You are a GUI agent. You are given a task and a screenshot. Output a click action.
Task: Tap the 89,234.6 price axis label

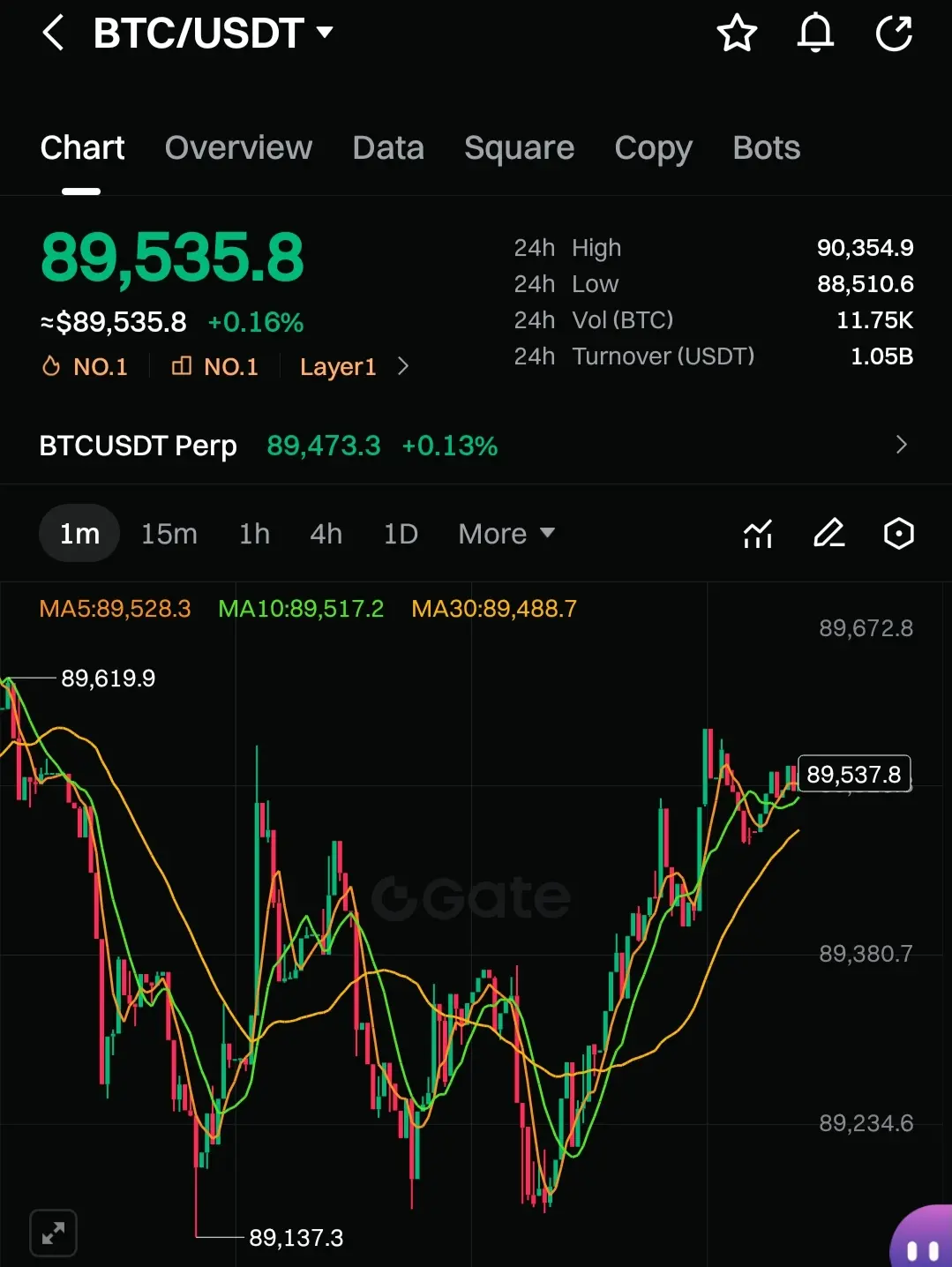[866, 1123]
